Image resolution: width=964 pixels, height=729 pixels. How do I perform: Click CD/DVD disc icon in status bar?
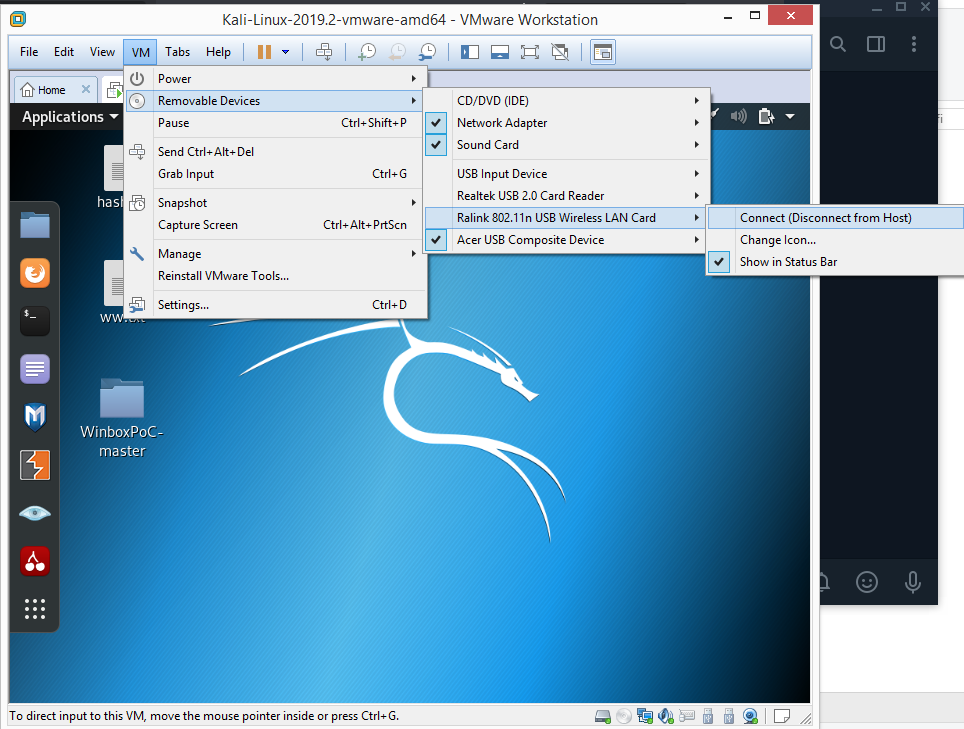[x=623, y=716]
